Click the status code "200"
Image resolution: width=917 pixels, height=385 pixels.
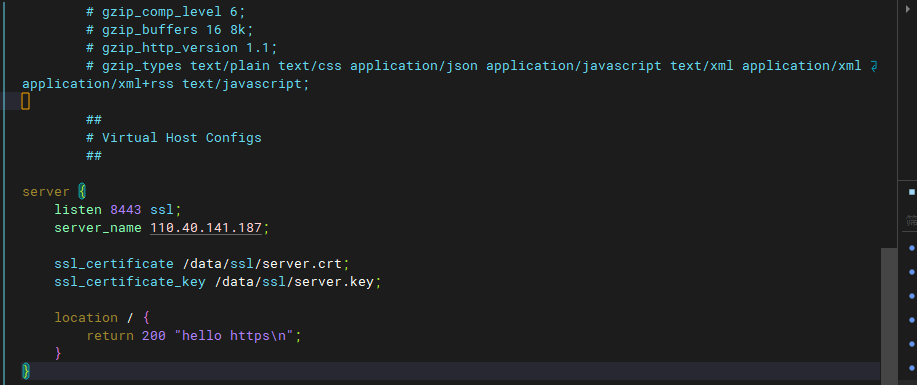click(x=154, y=336)
